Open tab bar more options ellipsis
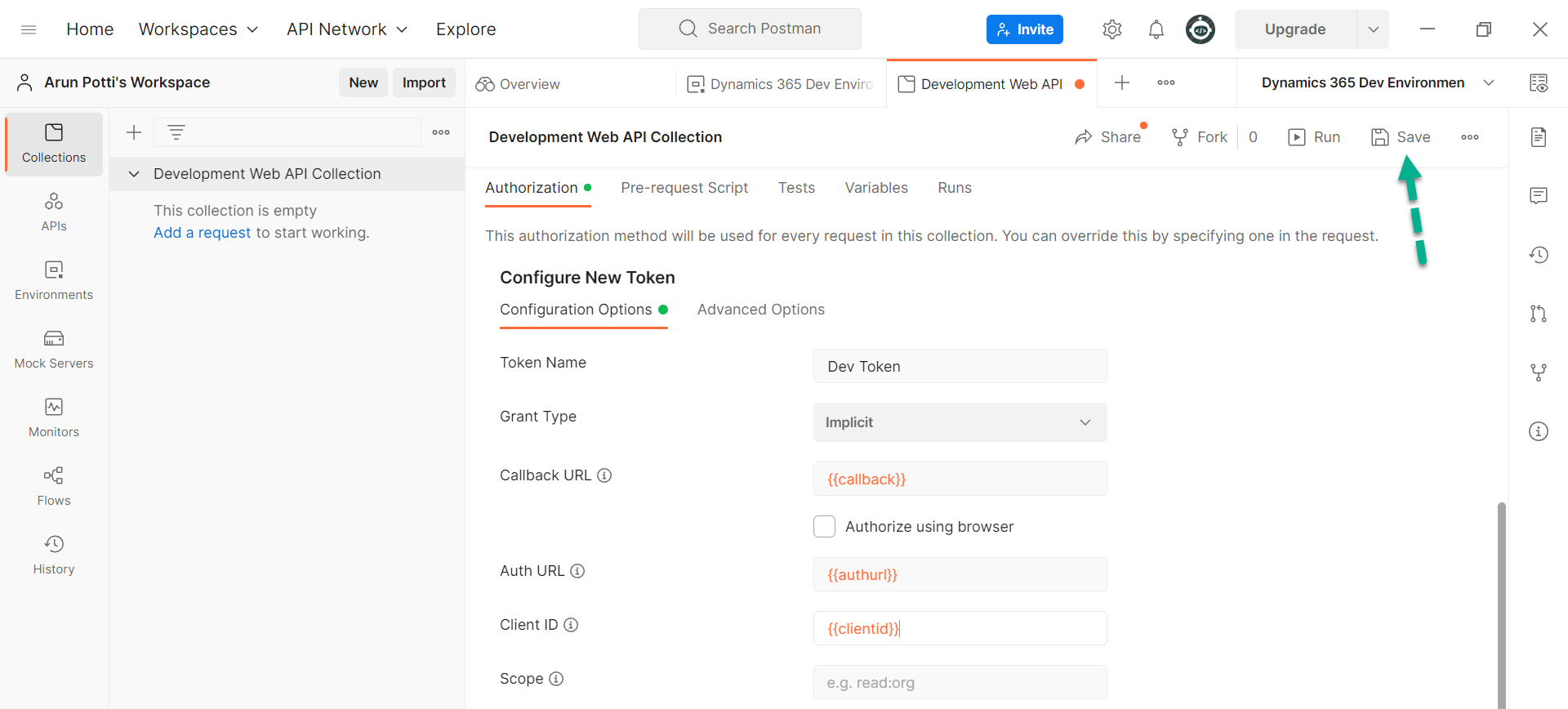This screenshot has width=1568, height=709. [x=1166, y=82]
